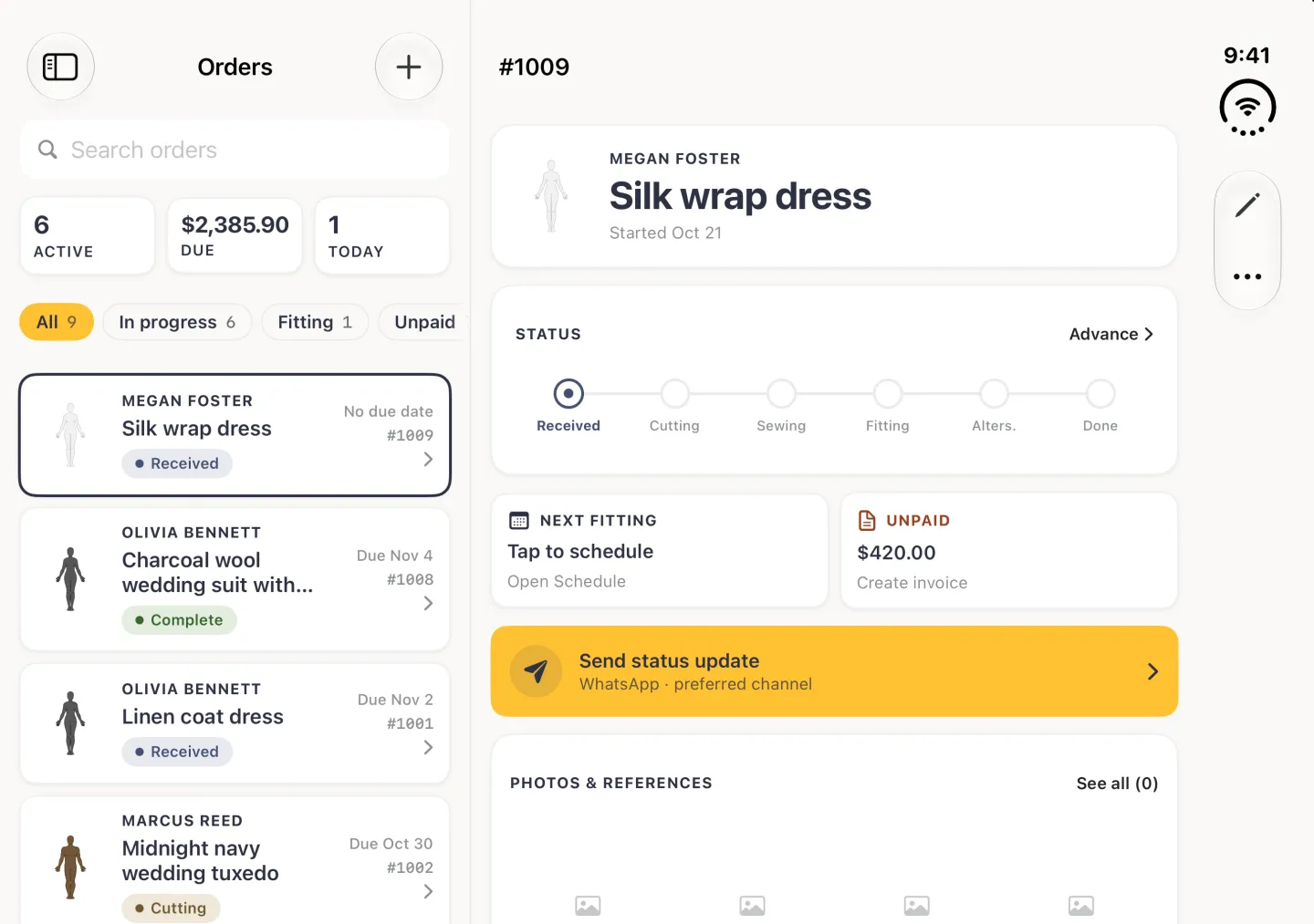Filter orders by In progress

[177, 322]
